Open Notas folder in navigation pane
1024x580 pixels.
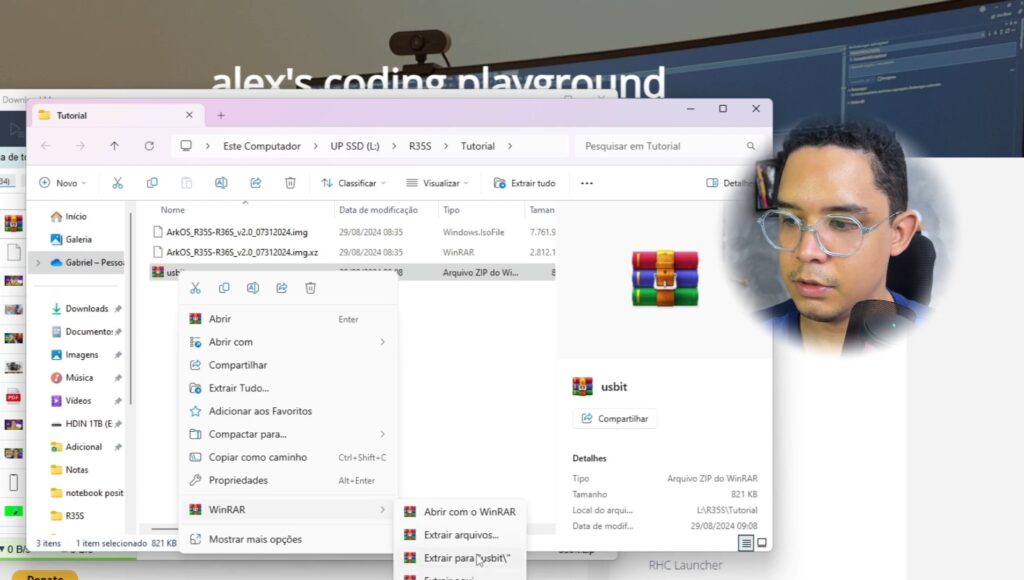pos(76,470)
